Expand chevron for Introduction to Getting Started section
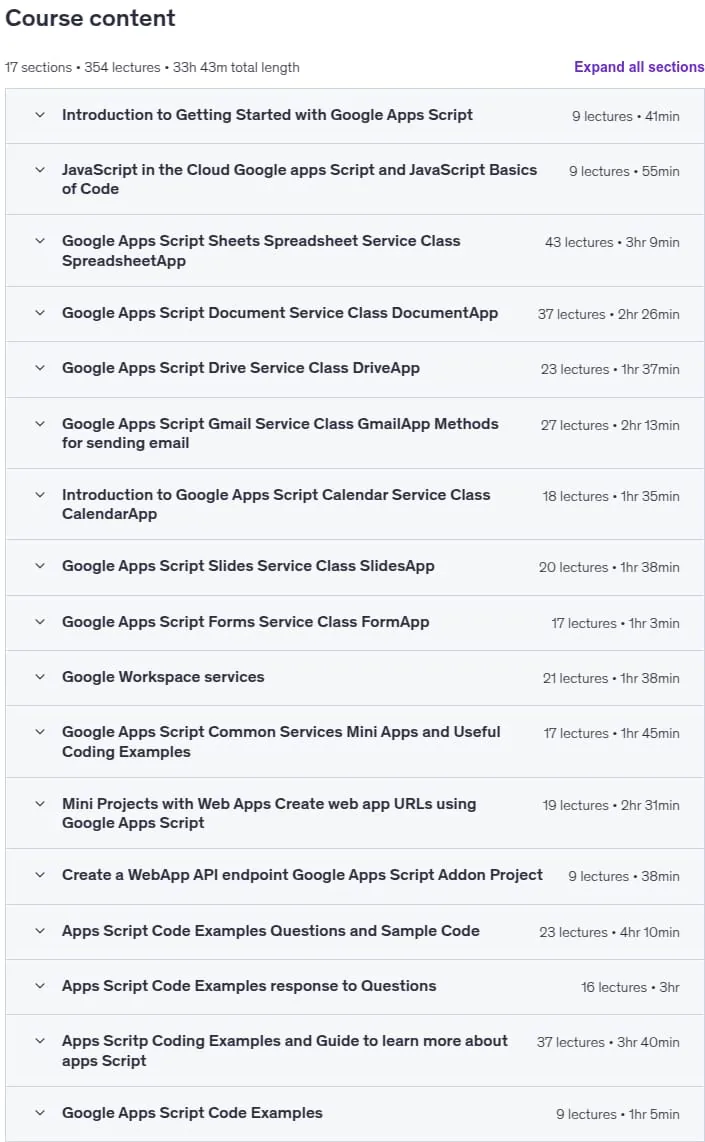Viewport: 705px width, 1142px height. tap(40, 115)
